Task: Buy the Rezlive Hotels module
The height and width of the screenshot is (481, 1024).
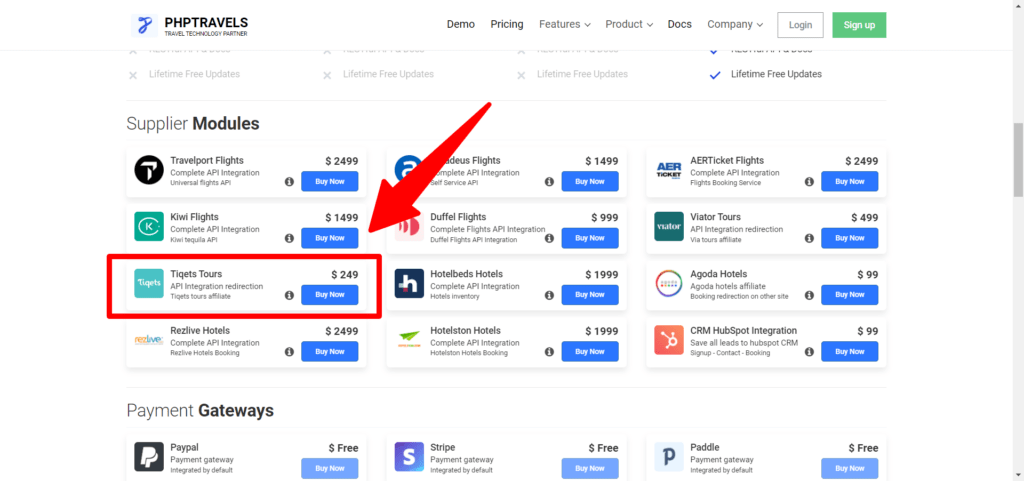Action: click(x=330, y=351)
